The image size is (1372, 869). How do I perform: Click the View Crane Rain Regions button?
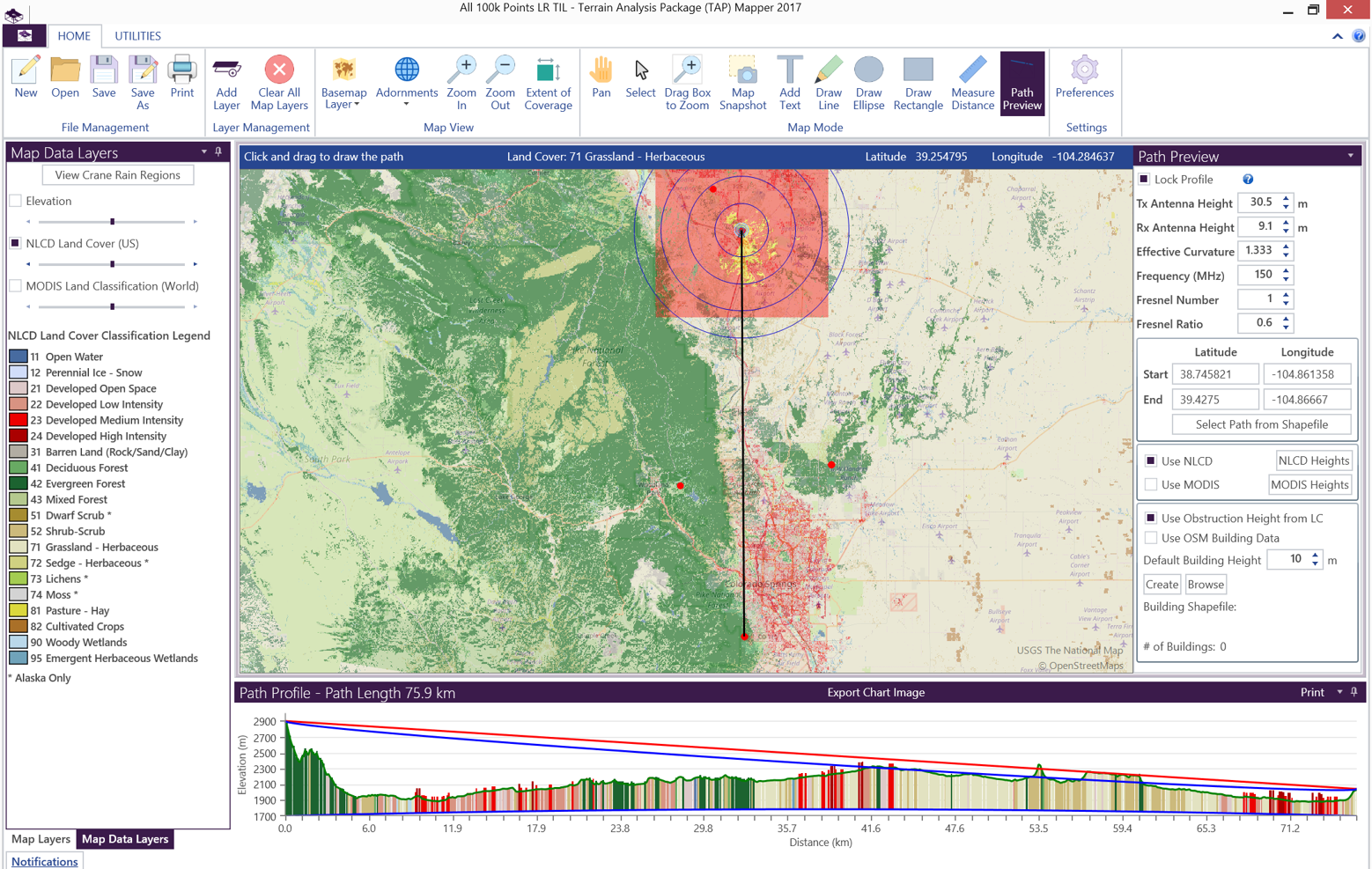coord(118,175)
